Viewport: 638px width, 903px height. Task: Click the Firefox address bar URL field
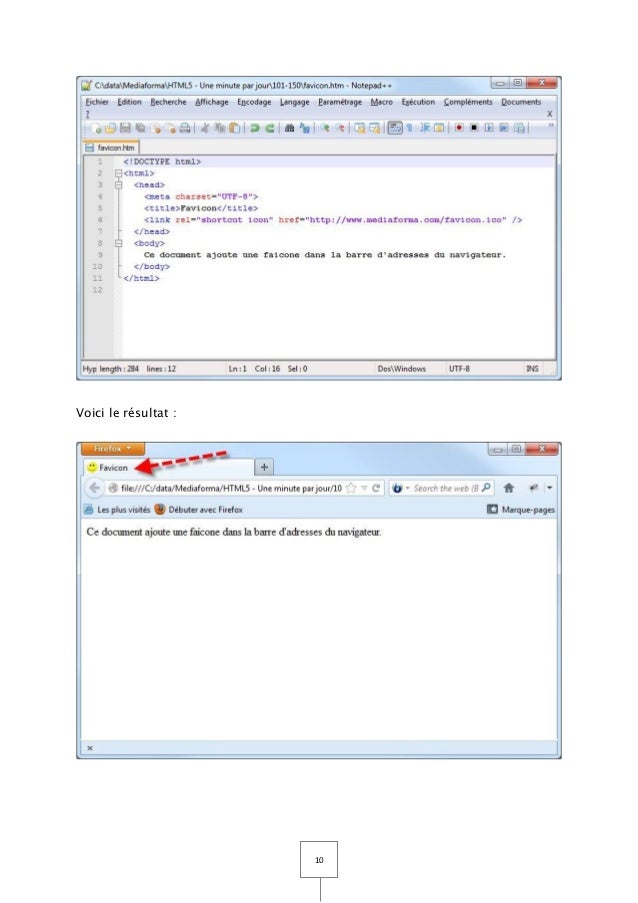coord(230,488)
